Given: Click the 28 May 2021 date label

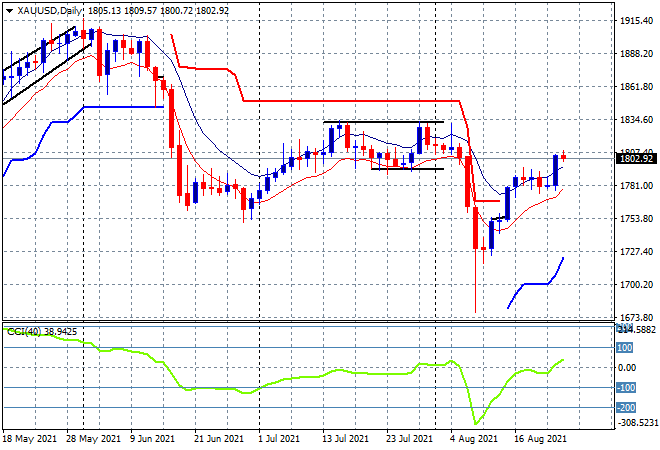Looking at the screenshot, I should tap(93, 439).
